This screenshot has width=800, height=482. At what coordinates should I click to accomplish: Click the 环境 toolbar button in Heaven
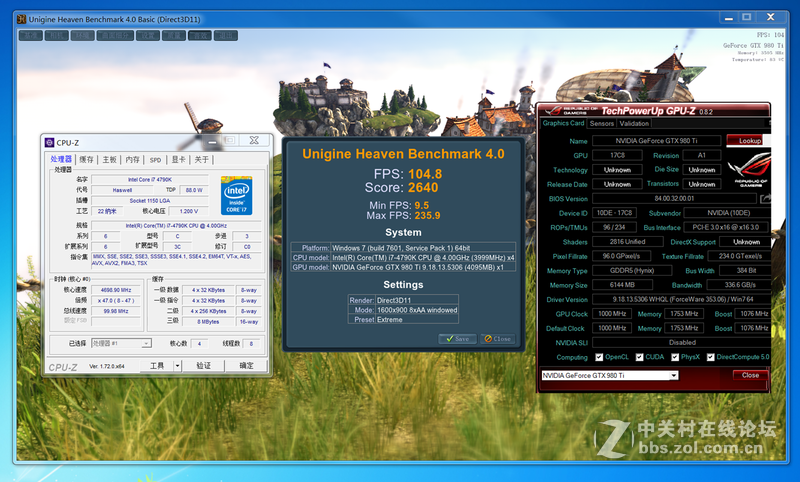(82, 35)
